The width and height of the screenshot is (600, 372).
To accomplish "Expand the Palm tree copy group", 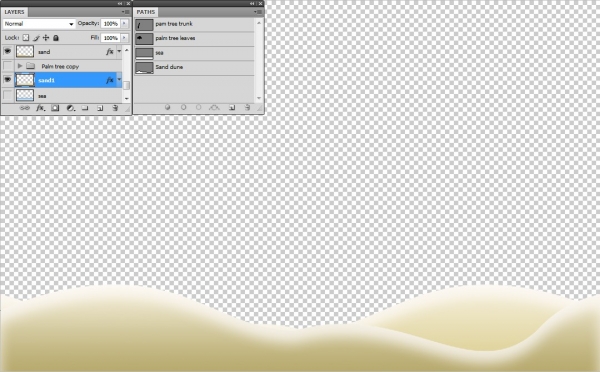I will coord(20,66).
